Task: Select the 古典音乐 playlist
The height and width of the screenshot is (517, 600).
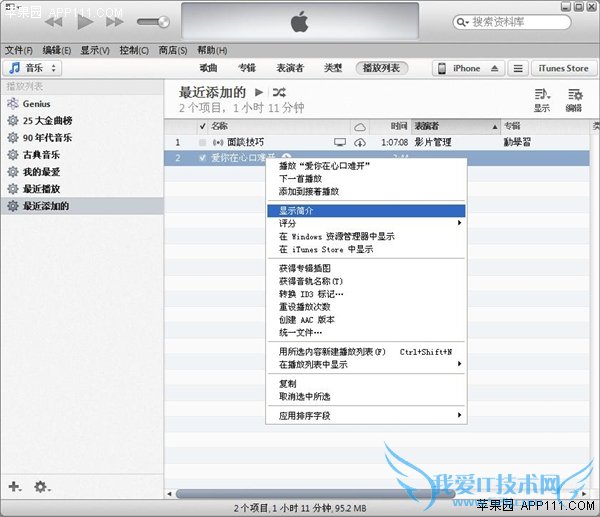Action: [x=82, y=155]
